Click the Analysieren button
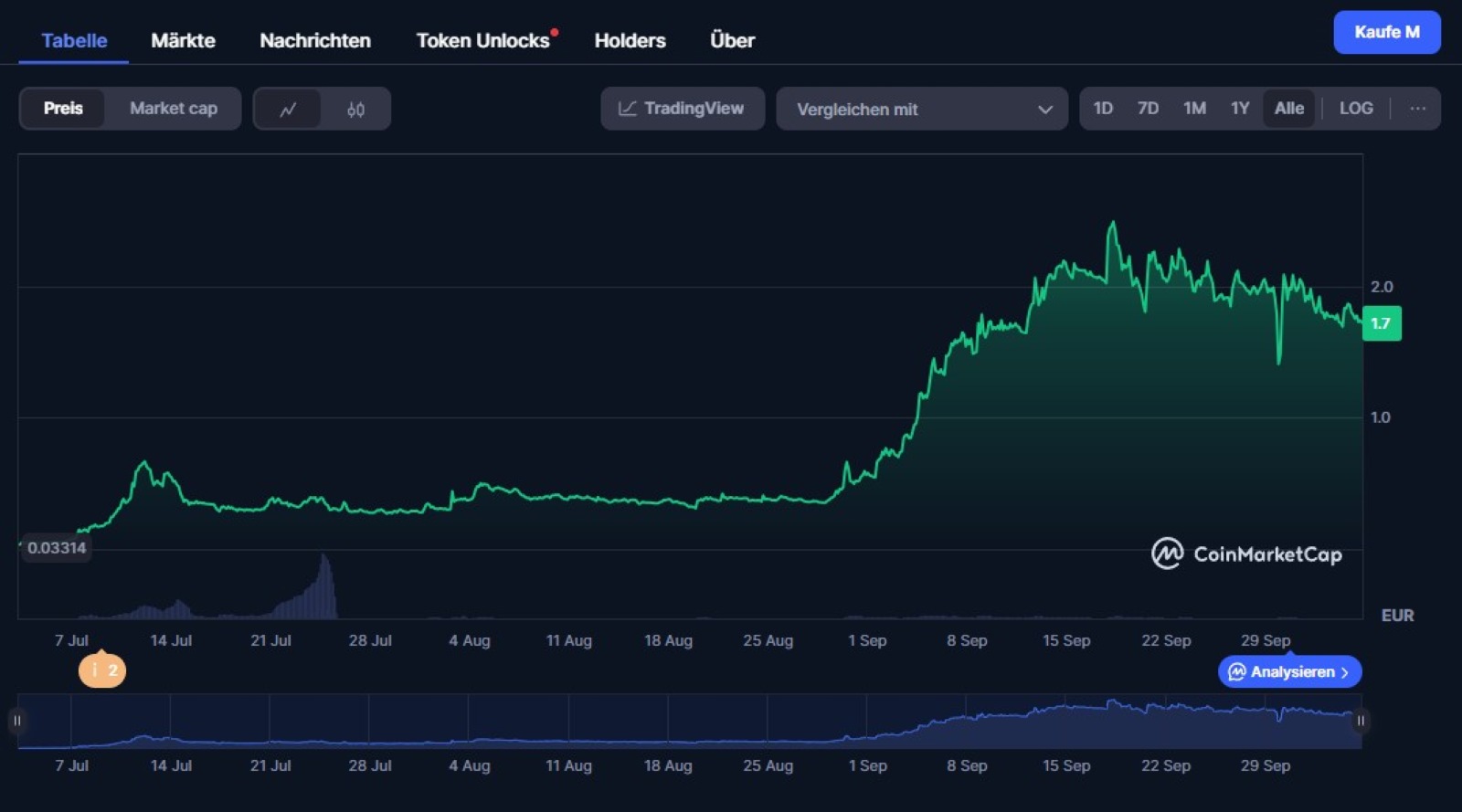 pyautogui.click(x=1289, y=672)
